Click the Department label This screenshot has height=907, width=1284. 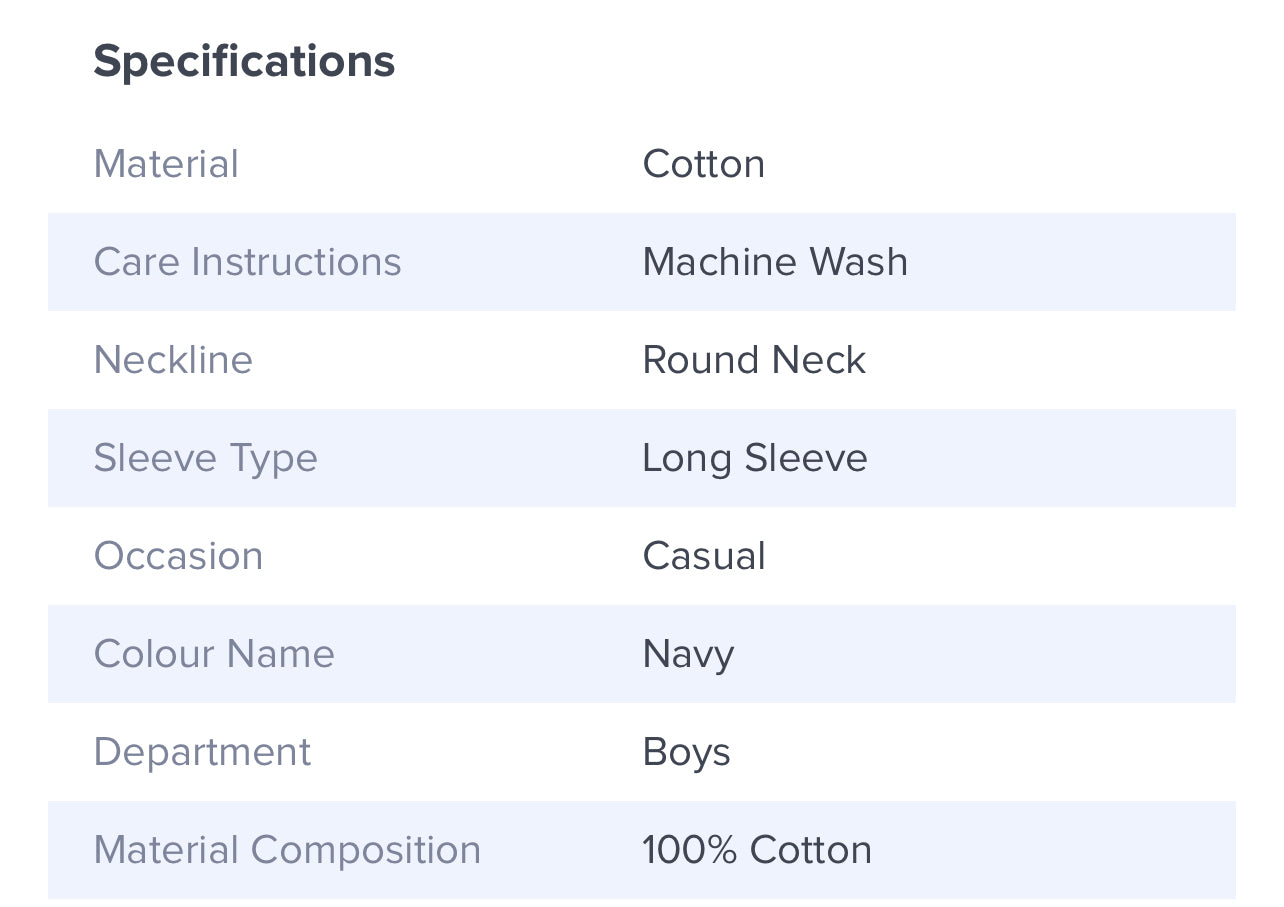(202, 752)
